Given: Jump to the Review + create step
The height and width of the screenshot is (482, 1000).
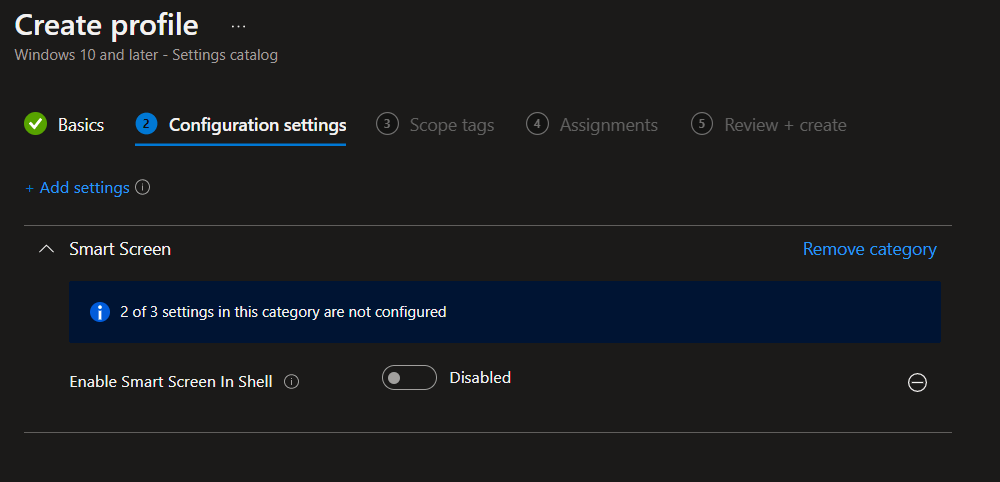Looking at the screenshot, I should tap(785, 125).
